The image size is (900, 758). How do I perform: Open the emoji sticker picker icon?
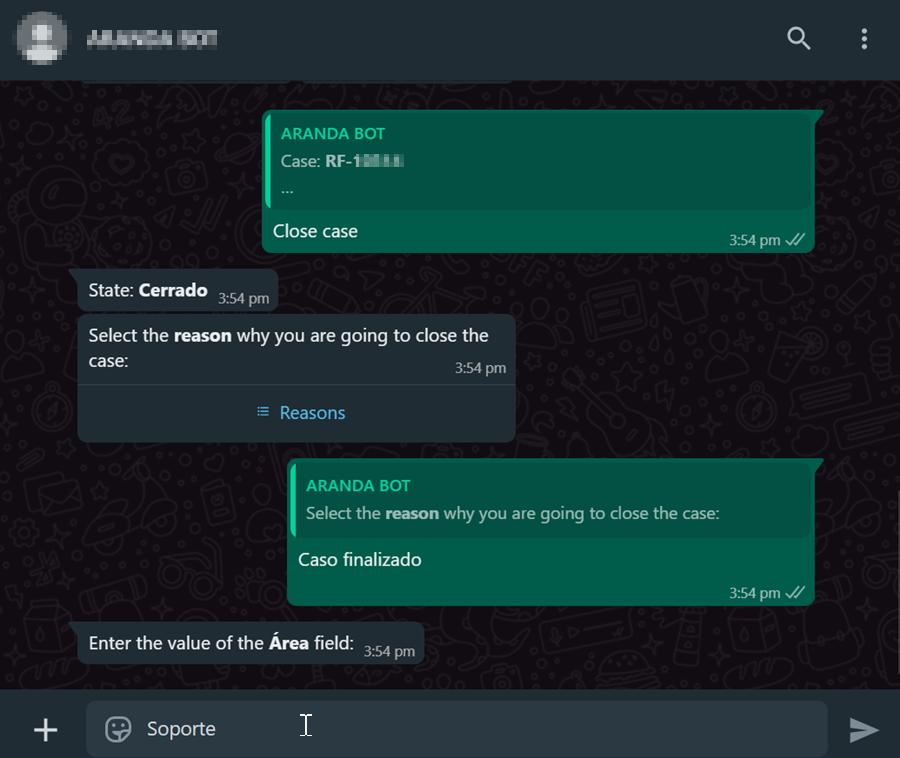[x=118, y=729]
